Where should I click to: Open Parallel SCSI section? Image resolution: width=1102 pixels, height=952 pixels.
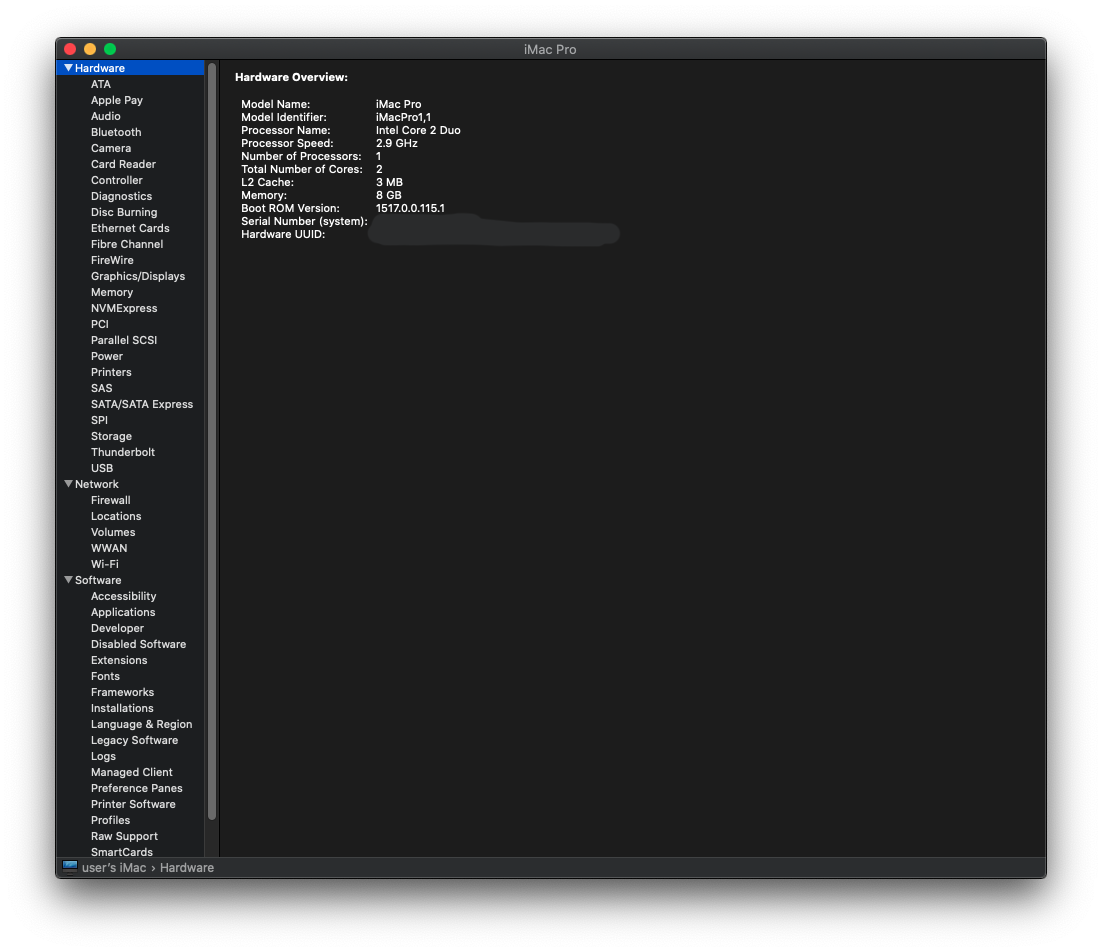(124, 340)
